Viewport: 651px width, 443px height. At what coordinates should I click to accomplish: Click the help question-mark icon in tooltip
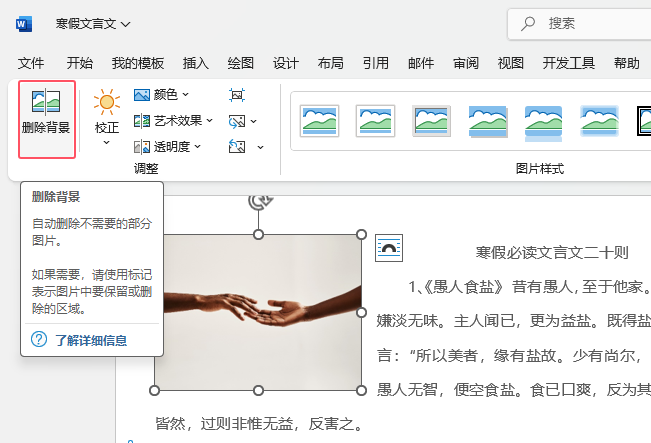coord(39,339)
